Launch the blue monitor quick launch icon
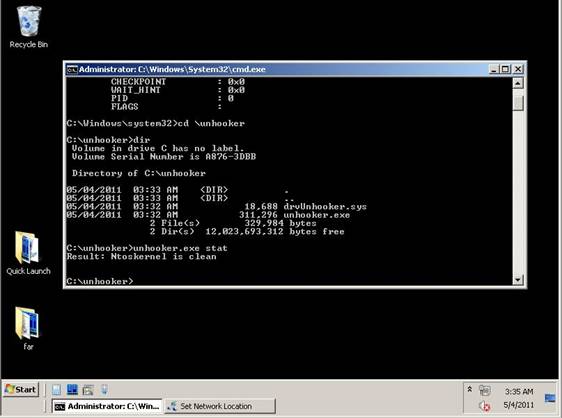This screenshot has height=418, width=562. pyautogui.click(x=72, y=390)
